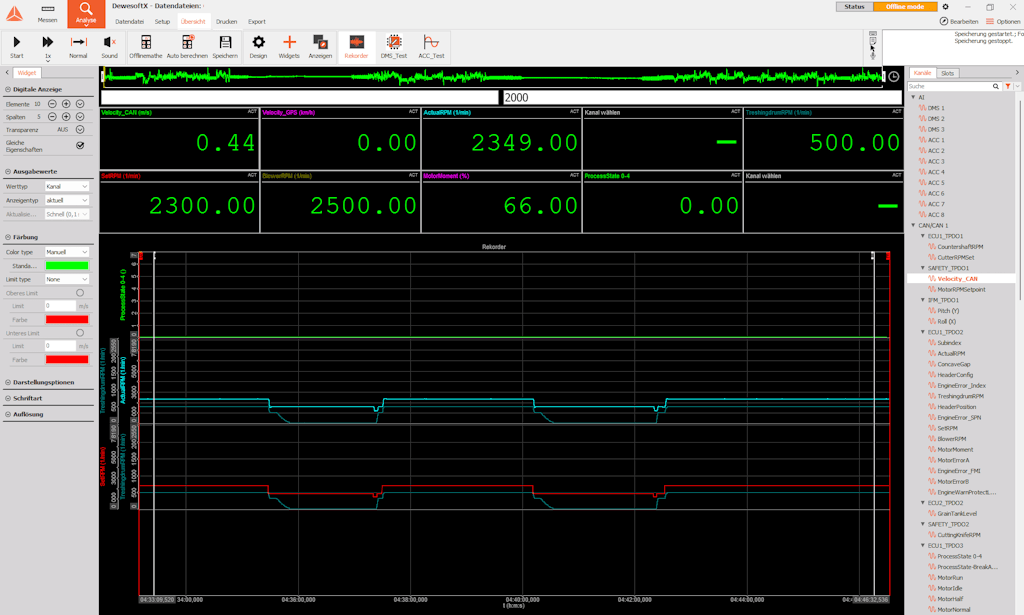The height and width of the screenshot is (615, 1024).
Task: Click the Speichern save icon
Action: [225, 42]
